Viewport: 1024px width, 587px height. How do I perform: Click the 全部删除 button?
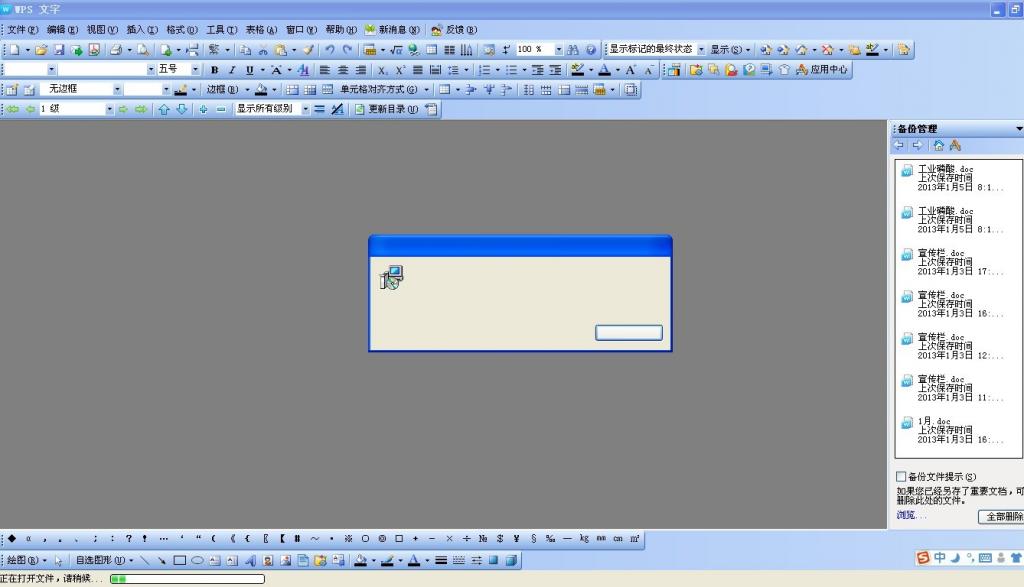click(1003, 516)
